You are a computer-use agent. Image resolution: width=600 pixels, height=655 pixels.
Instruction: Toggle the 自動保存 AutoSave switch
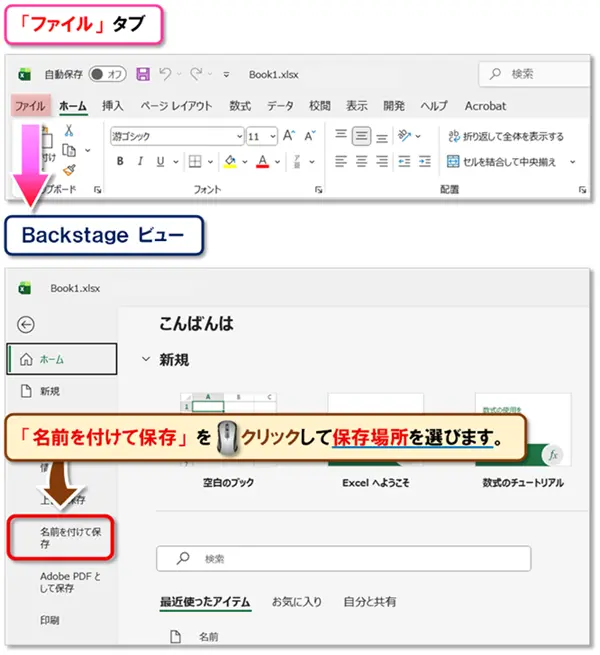(x=107, y=74)
